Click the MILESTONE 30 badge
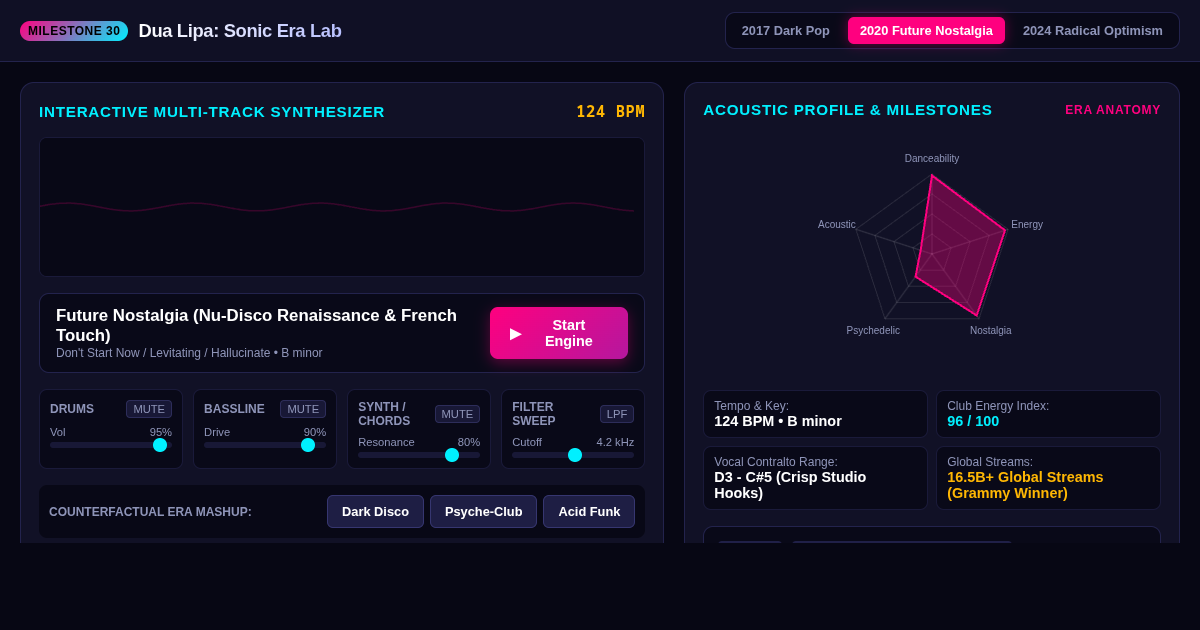The width and height of the screenshot is (1200, 630). pyautogui.click(x=74, y=31)
